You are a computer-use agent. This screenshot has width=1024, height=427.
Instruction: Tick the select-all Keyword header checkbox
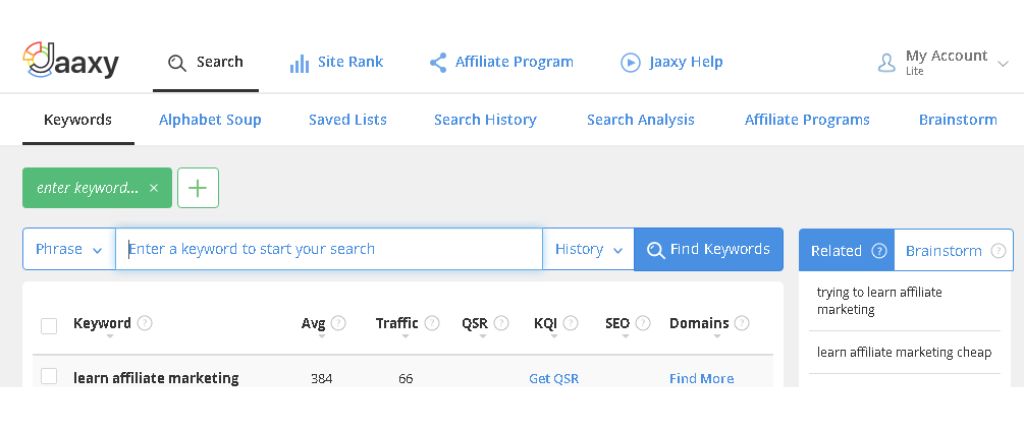[49, 326]
